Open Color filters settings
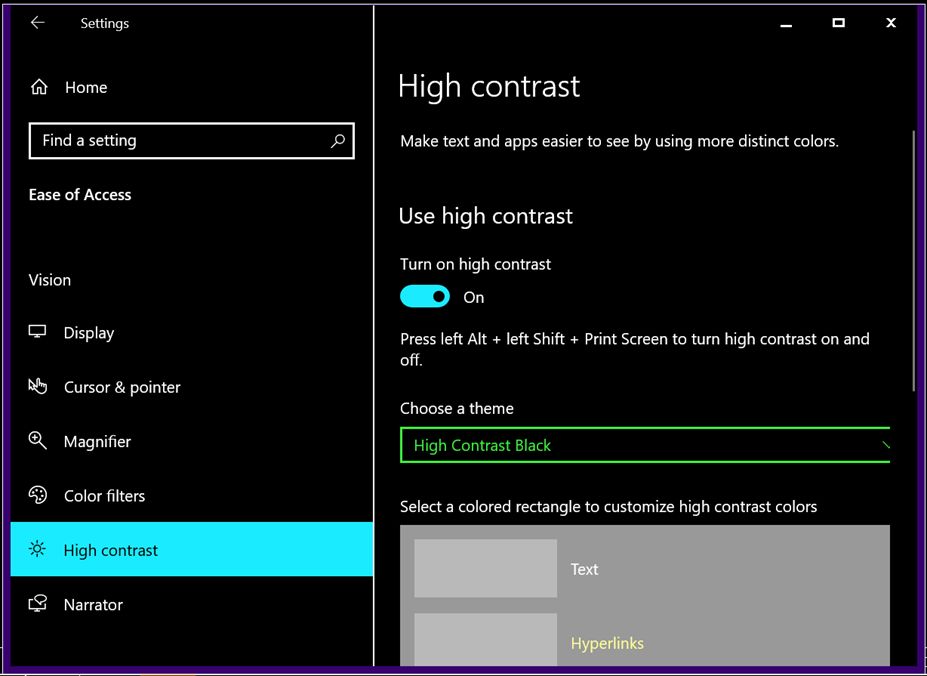 [192, 496]
